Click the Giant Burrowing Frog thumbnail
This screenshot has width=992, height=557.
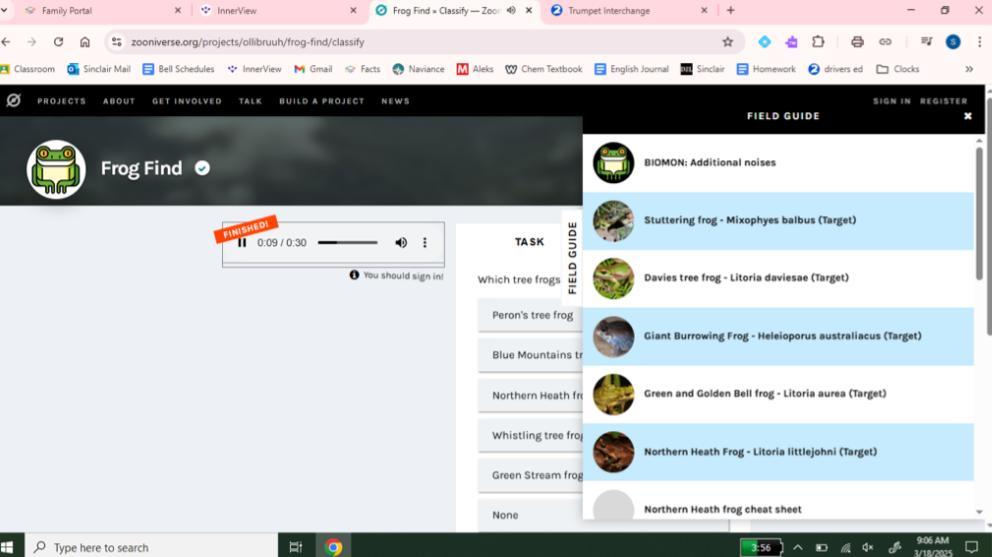coord(613,337)
